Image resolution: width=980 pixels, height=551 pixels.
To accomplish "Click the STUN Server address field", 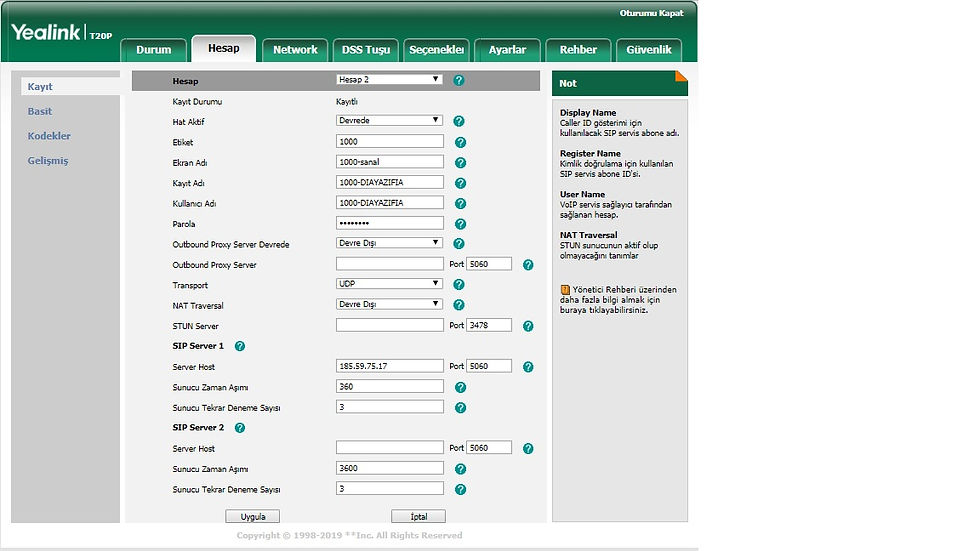I will click(x=390, y=325).
